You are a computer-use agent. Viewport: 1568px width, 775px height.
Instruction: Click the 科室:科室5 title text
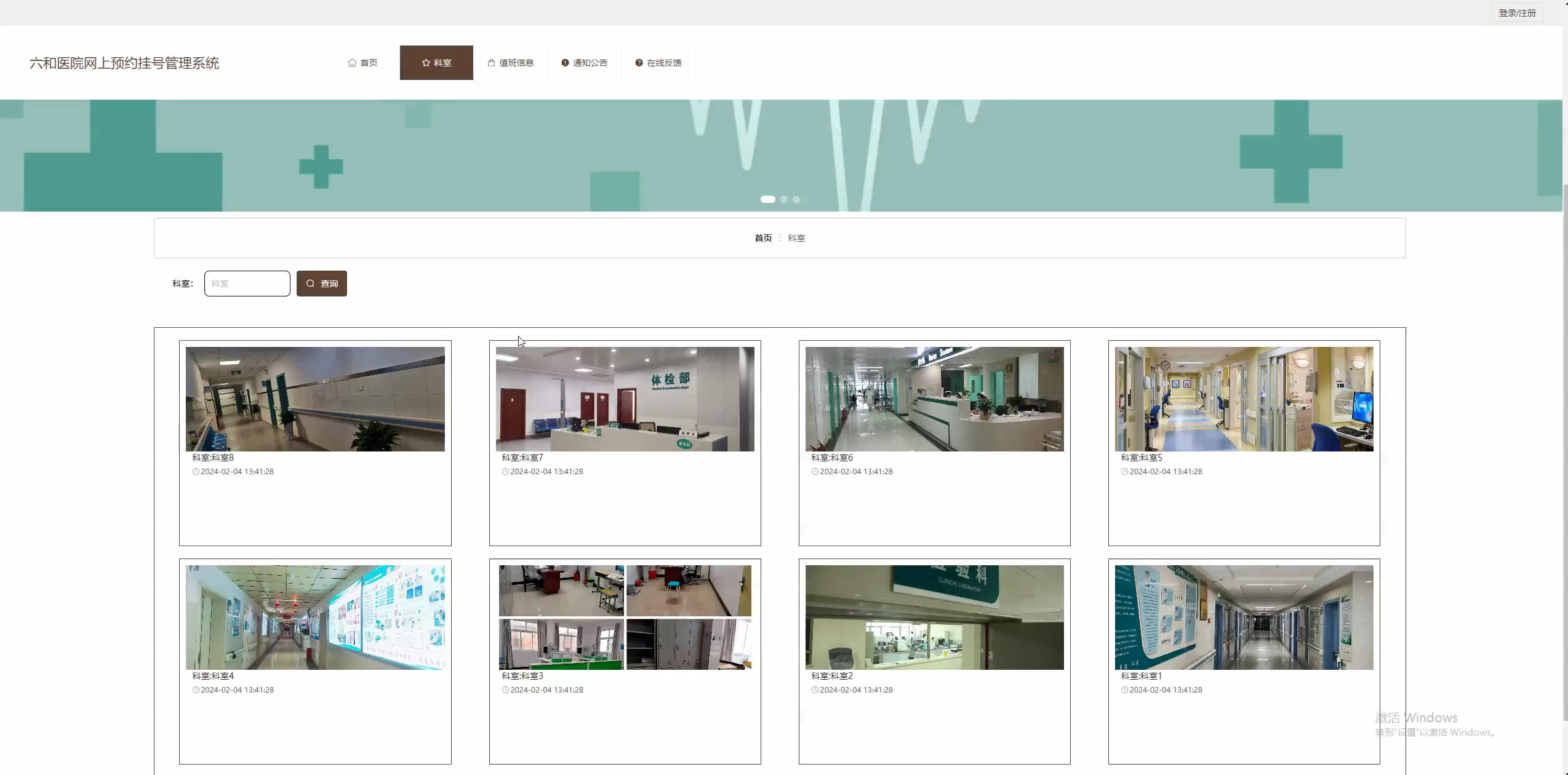click(1142, 458)
